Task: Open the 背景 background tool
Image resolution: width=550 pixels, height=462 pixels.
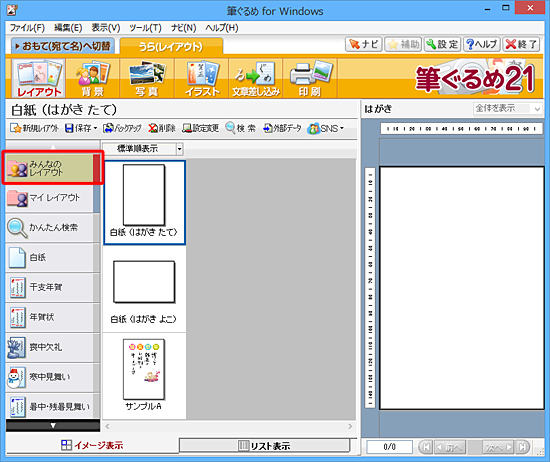Action: (x=93, y=78)
